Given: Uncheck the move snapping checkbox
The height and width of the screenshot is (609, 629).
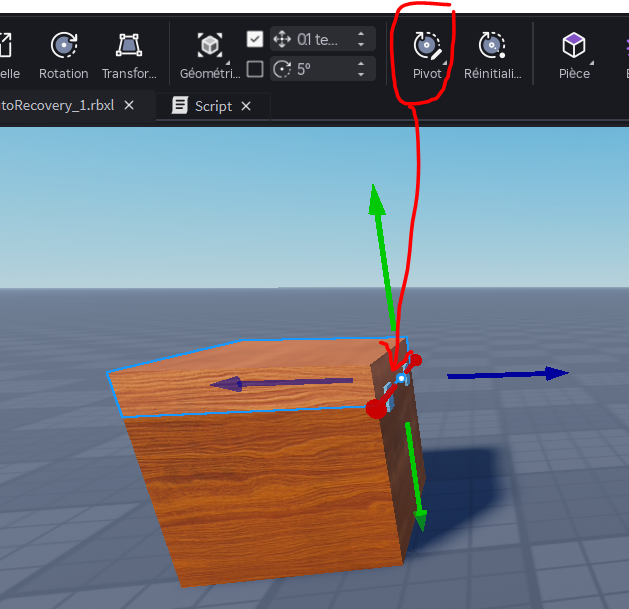Looking at the screenshot, I should pyautogui.click(x=255, y=39).
